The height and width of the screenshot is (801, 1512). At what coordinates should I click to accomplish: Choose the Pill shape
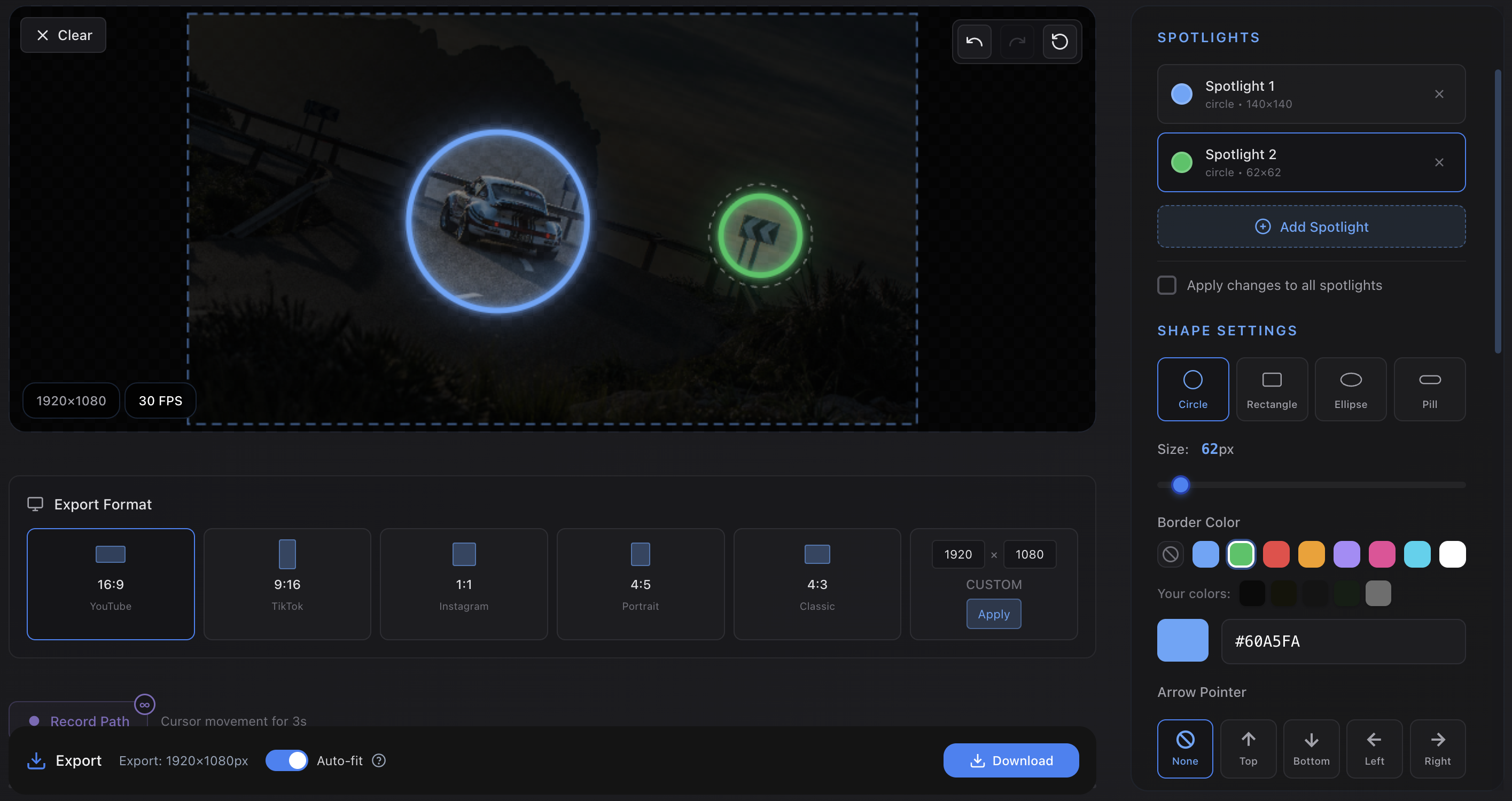point(1430,389)
